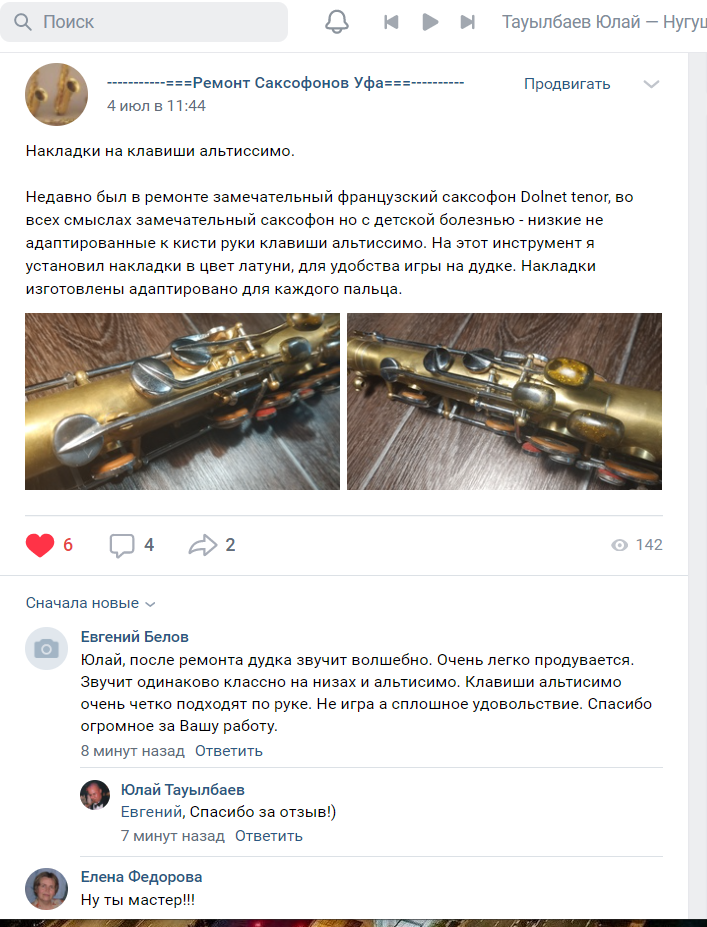
Task: Skip to next track in player
Action: click(468, 22)
